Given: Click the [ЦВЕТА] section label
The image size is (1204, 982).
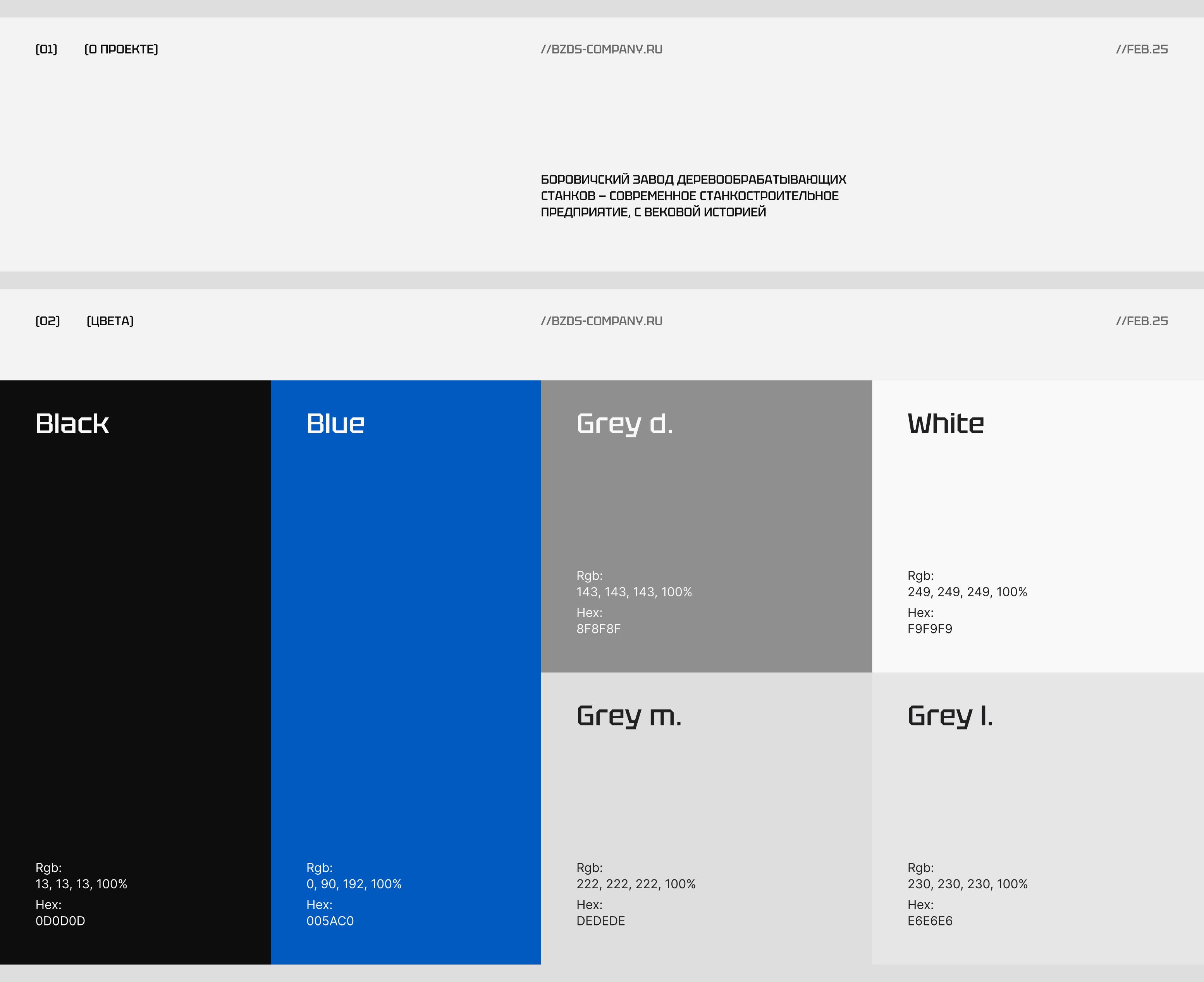Looking at the screenshot, I should [110, 321].
